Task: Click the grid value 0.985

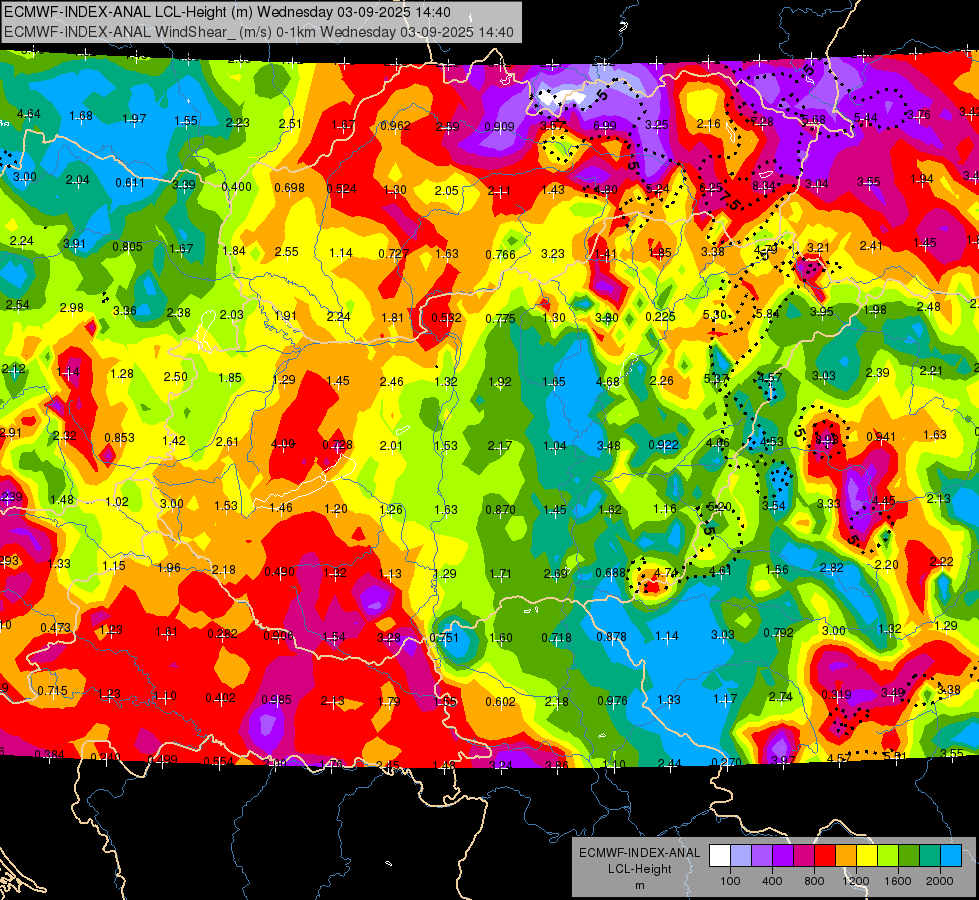Action: 277,700
